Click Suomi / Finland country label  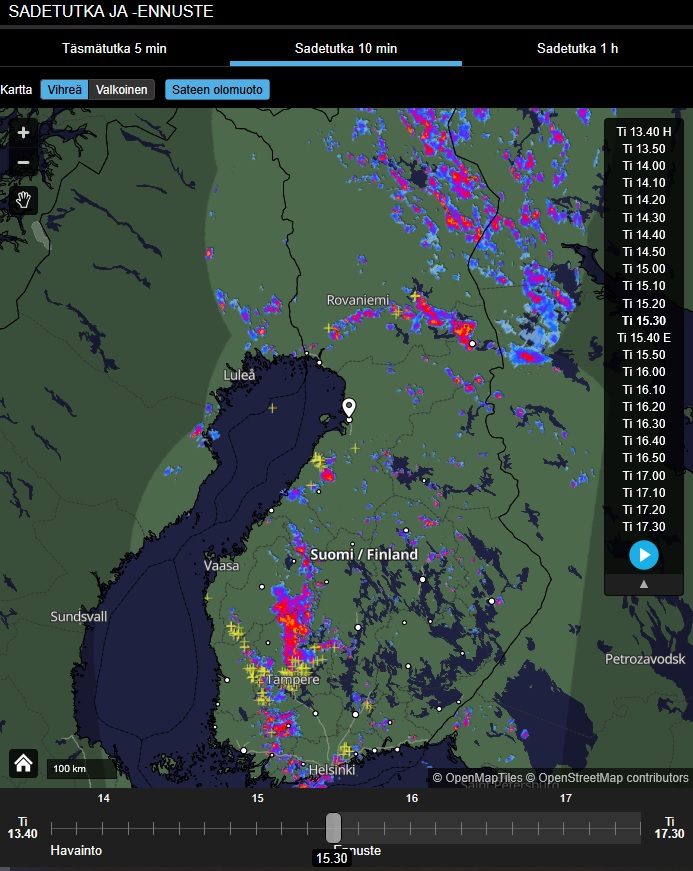pos(364,554)
